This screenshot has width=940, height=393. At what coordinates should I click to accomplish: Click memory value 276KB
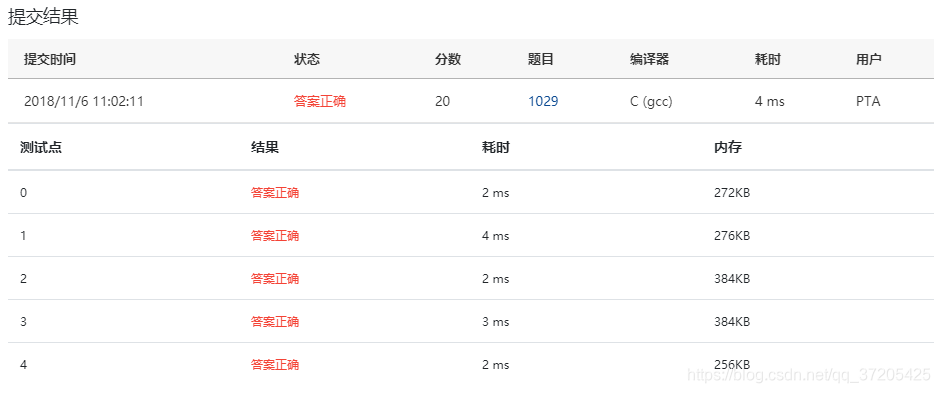tap(733, 235)
